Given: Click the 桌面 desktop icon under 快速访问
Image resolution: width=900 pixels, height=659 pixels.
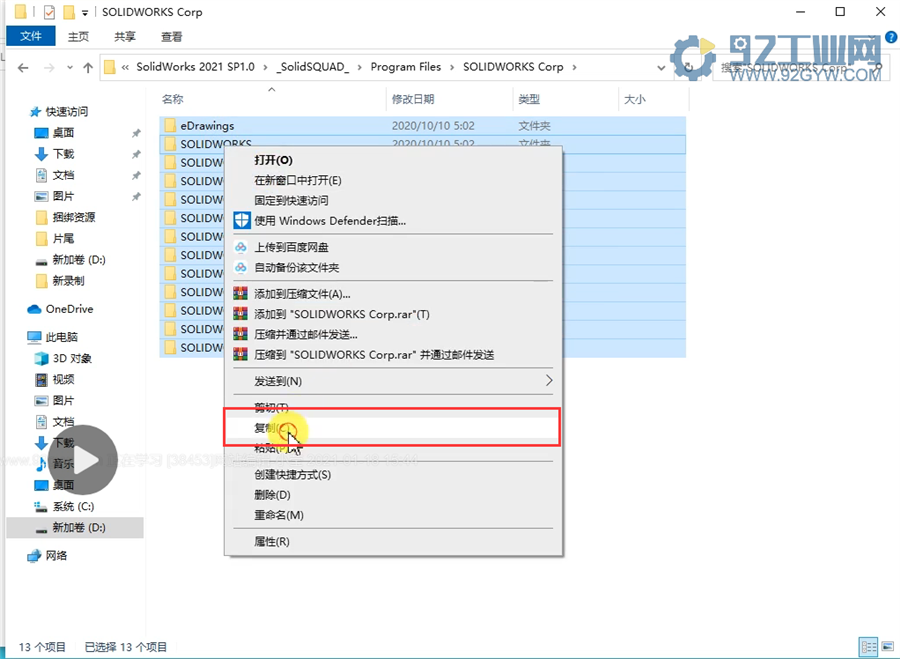Looking at the screenshot, I should 41,133.
